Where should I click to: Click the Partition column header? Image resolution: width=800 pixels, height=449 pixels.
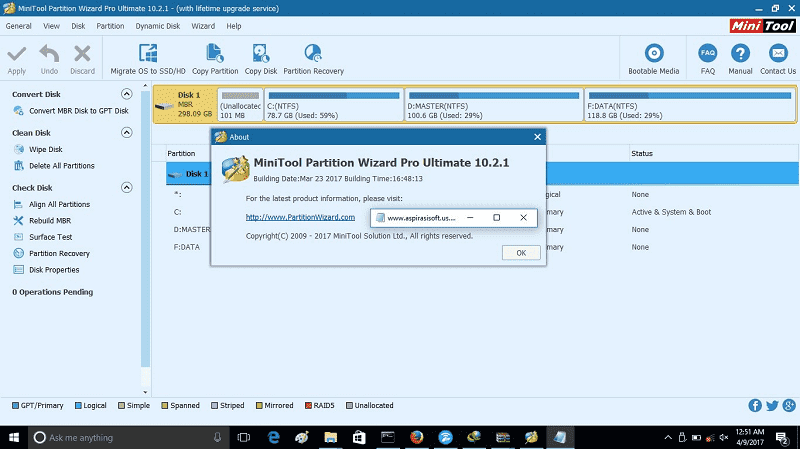(181, 154)
